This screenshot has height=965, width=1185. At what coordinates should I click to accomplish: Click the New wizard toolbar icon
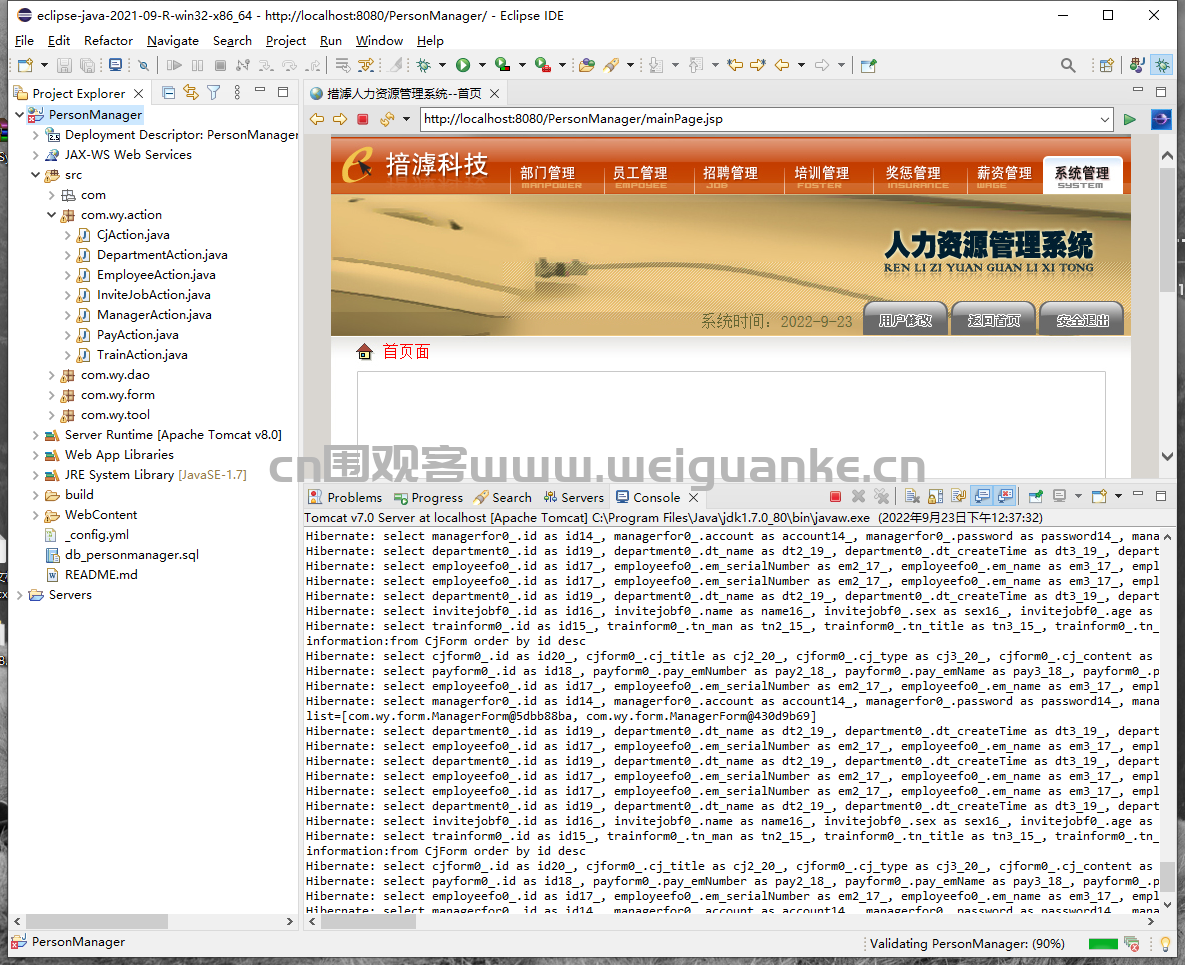click(25, 66)
